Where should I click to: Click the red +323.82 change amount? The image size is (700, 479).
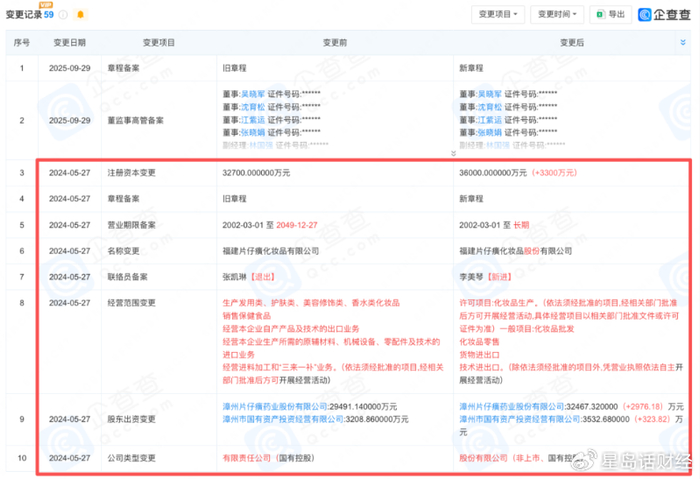point(652,419)
